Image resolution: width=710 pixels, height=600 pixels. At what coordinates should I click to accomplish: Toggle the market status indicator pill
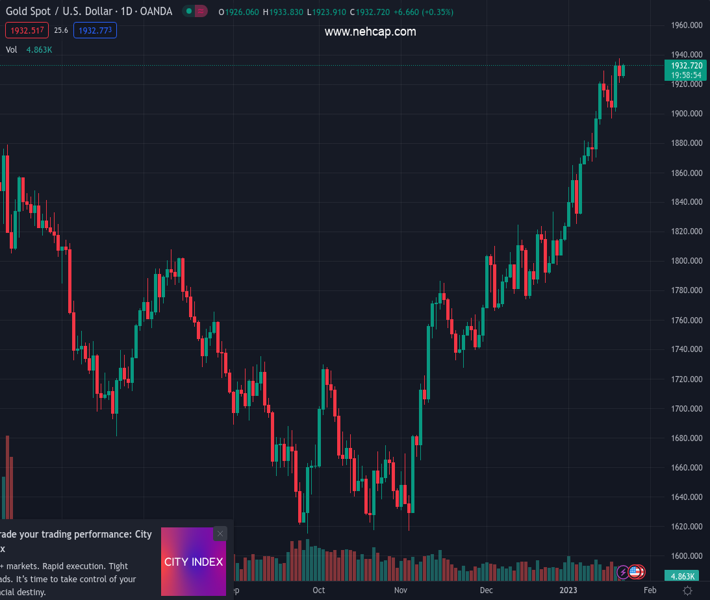195,11
